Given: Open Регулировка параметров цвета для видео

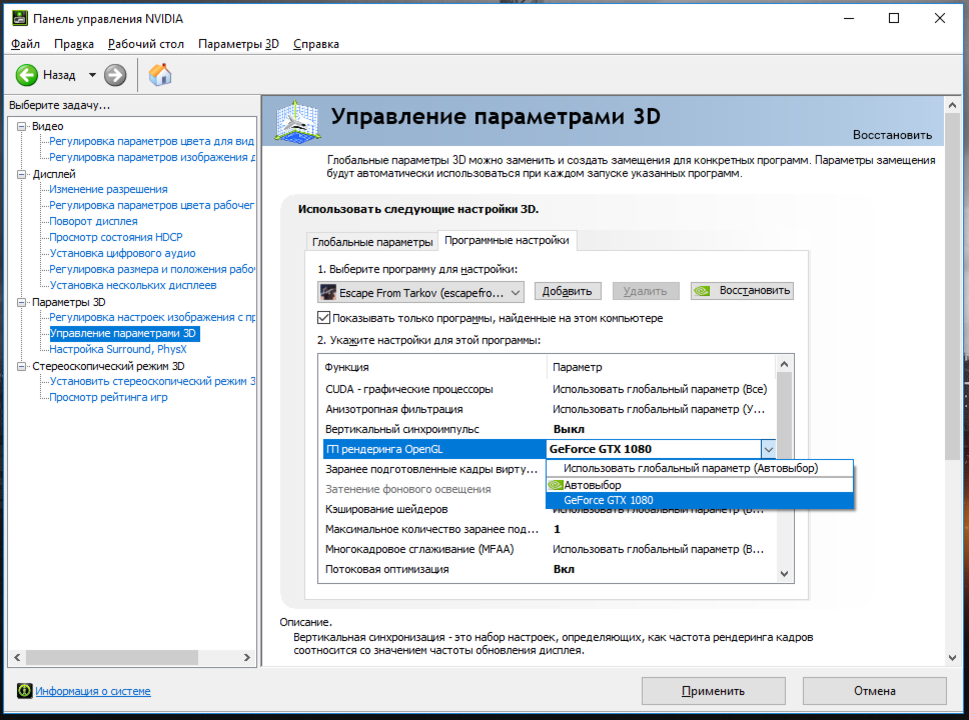Looking at the screenshot, I should [151, 141].
